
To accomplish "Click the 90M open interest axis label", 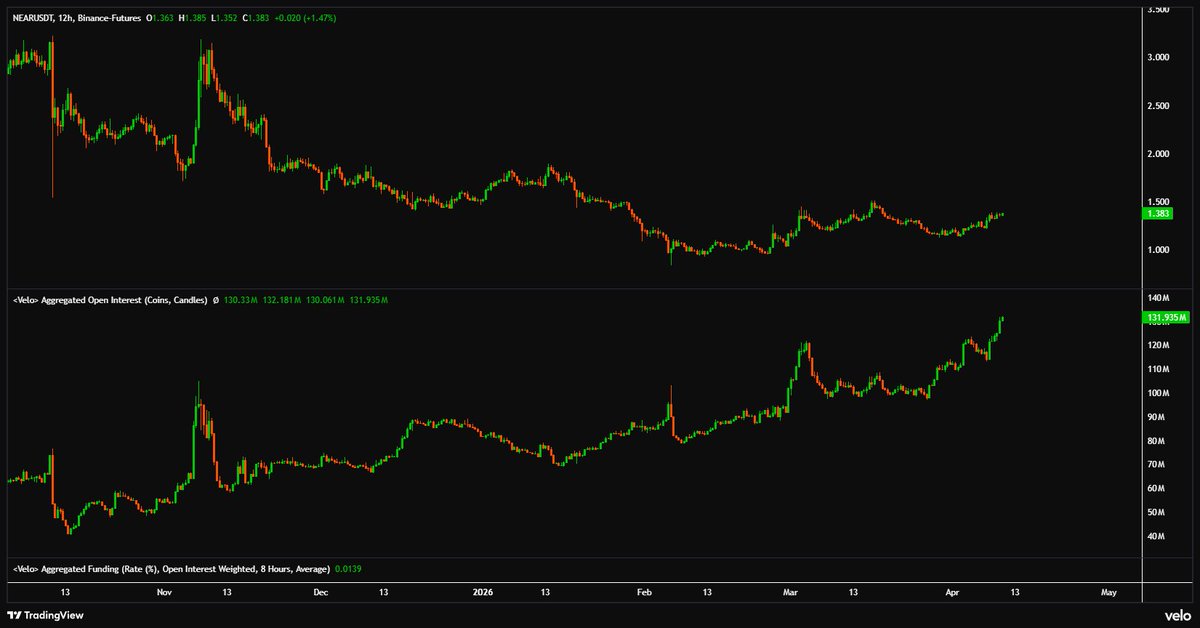I will coord(1156,417).
